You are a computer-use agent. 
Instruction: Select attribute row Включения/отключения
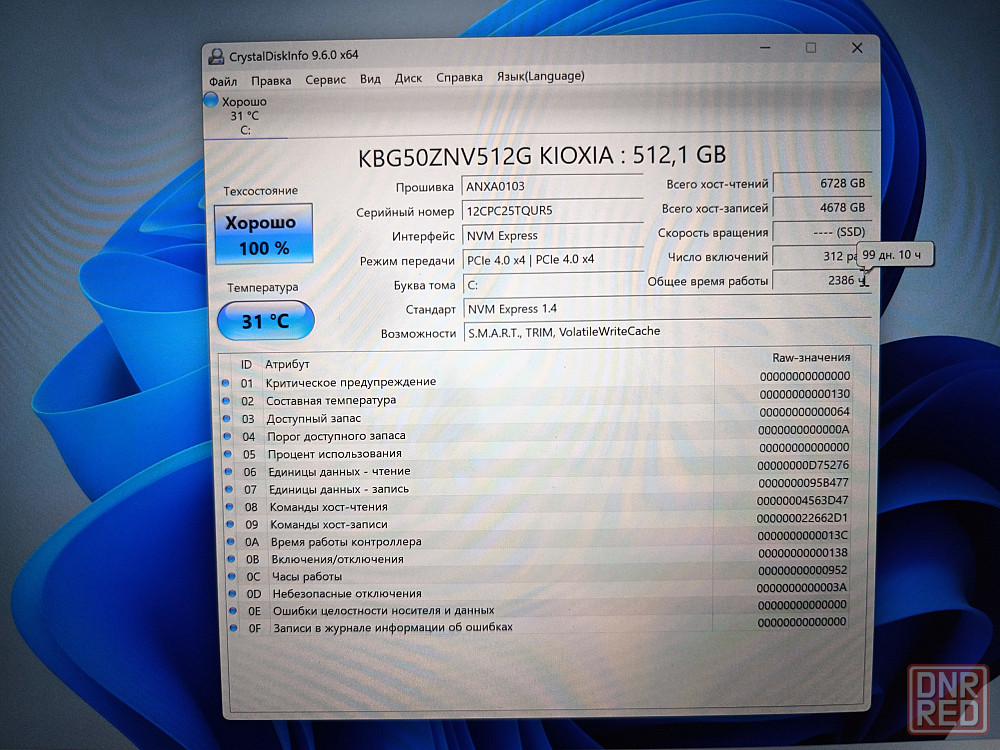point(538,556)
